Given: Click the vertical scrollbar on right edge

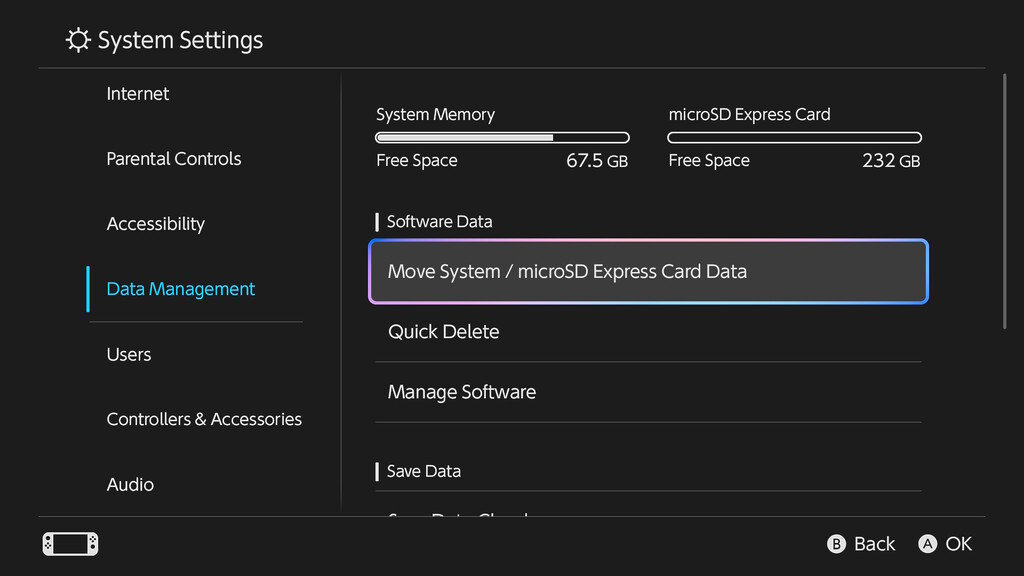Looking at the screenshot, I should pos(1004,200).
